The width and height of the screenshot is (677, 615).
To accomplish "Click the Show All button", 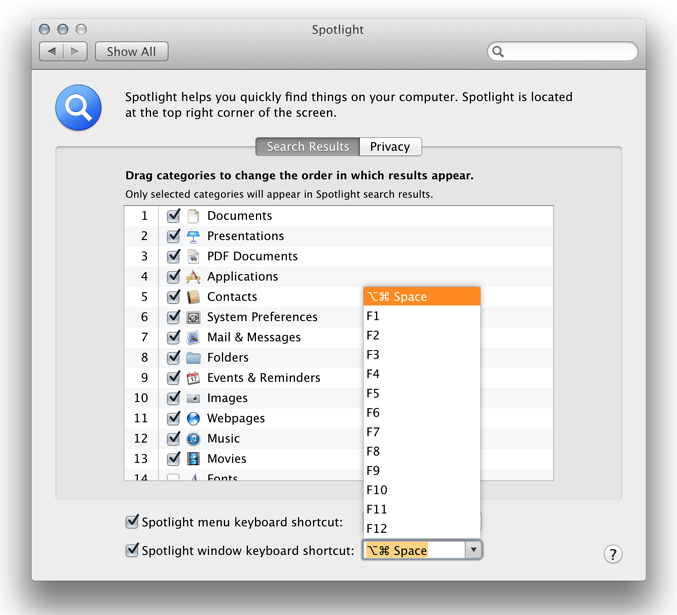I will [132, 51].
